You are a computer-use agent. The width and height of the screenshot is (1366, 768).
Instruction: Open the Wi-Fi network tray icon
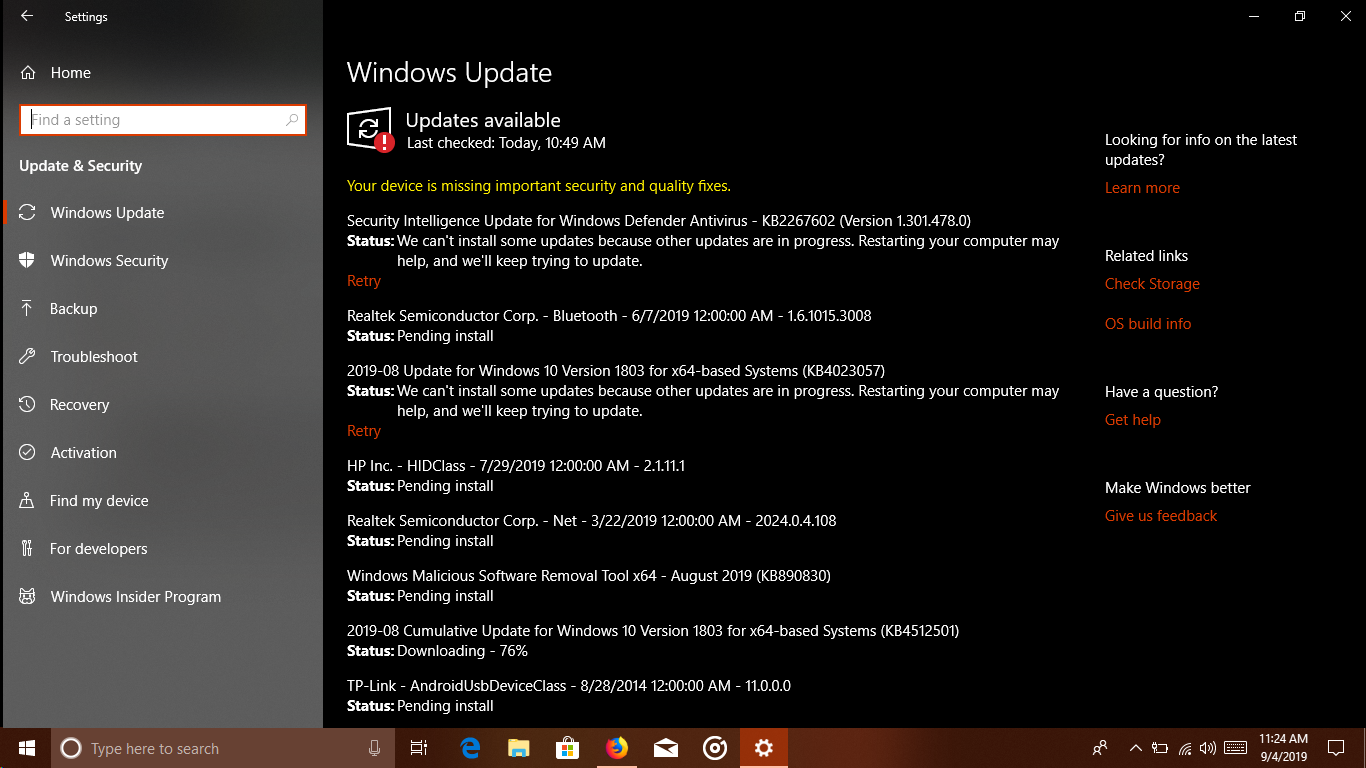coord(1185,748)
